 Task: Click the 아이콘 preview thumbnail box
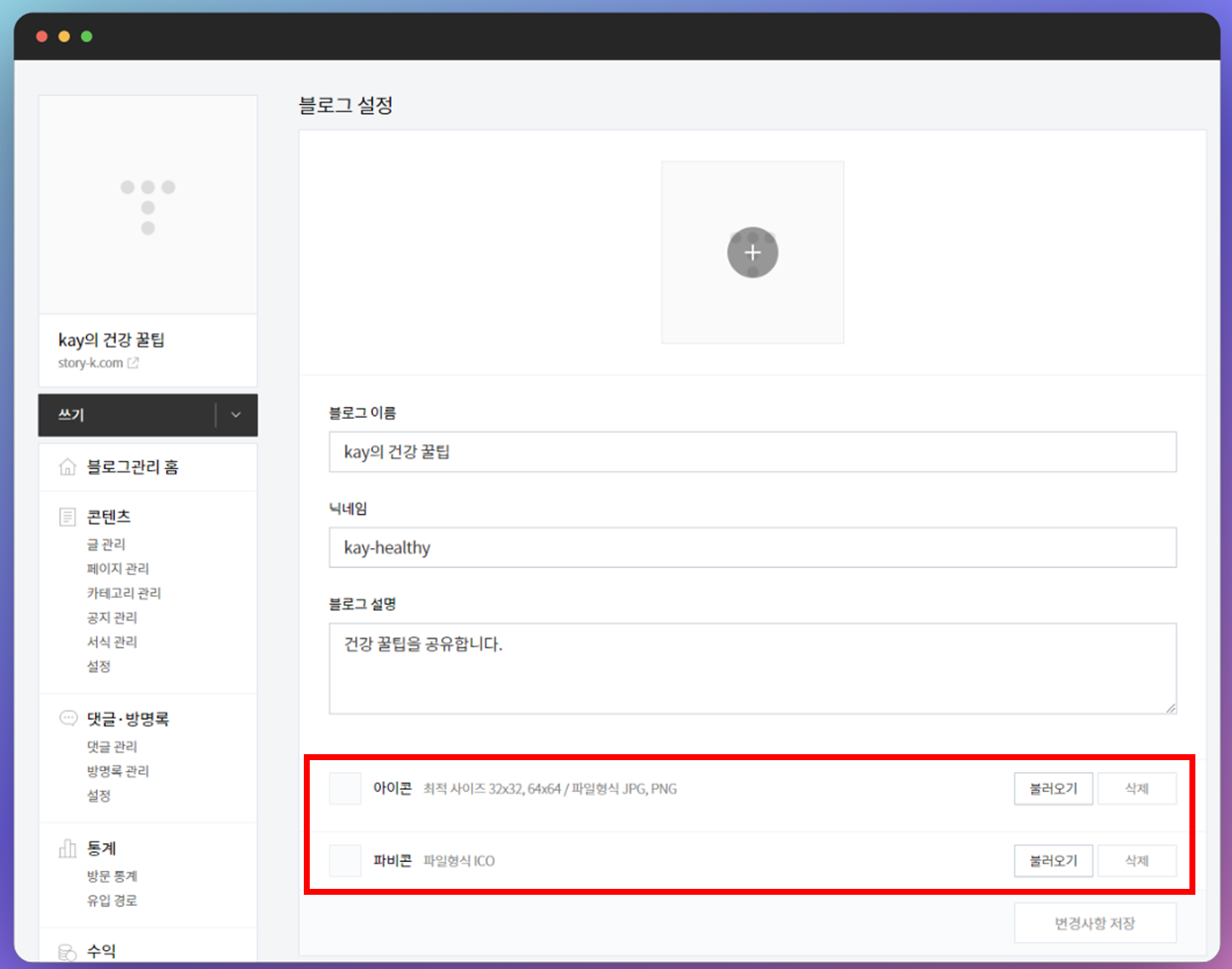click(345, 789)
